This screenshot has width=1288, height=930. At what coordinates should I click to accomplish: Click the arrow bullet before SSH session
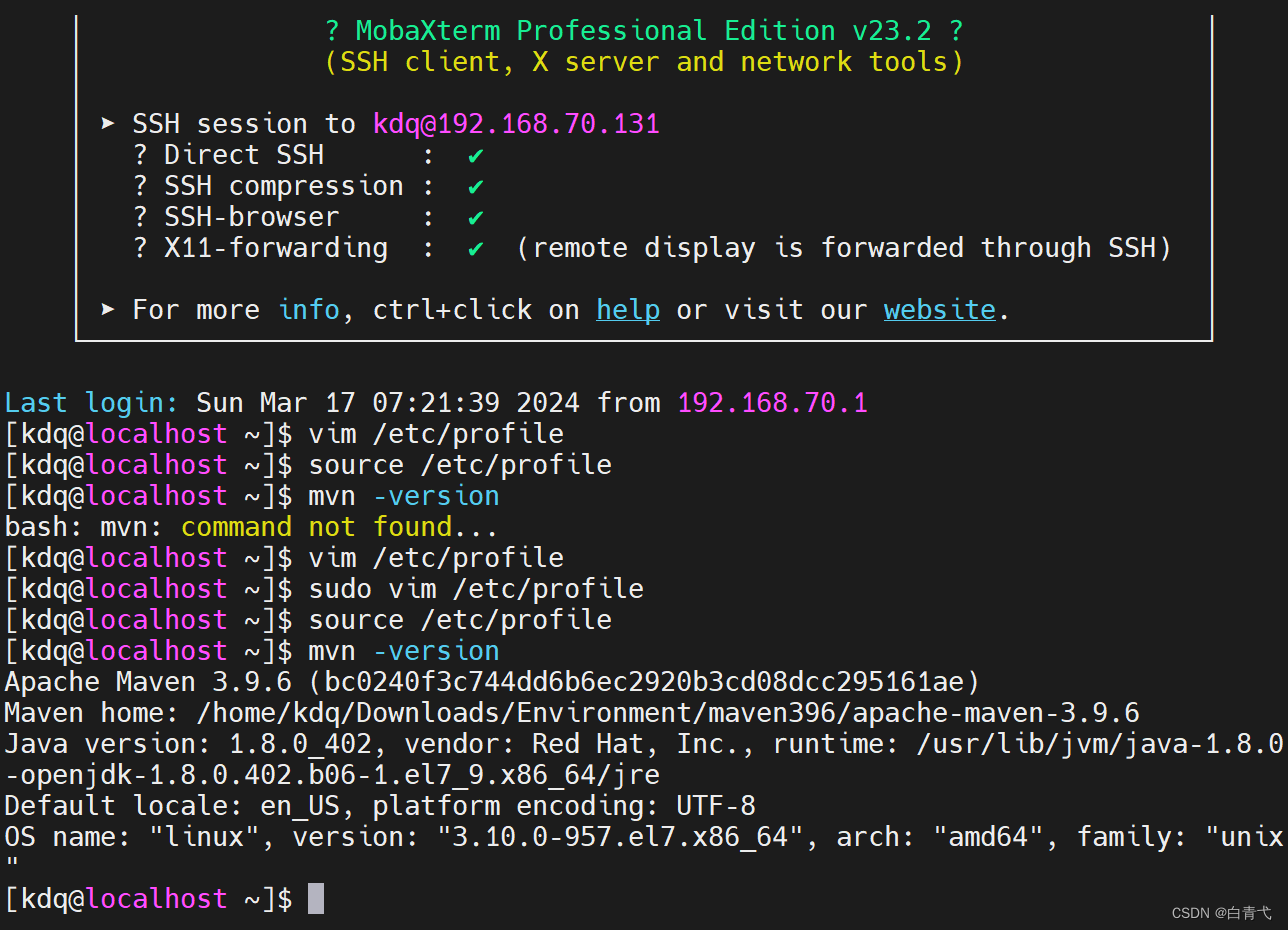[x=108, y=124]
